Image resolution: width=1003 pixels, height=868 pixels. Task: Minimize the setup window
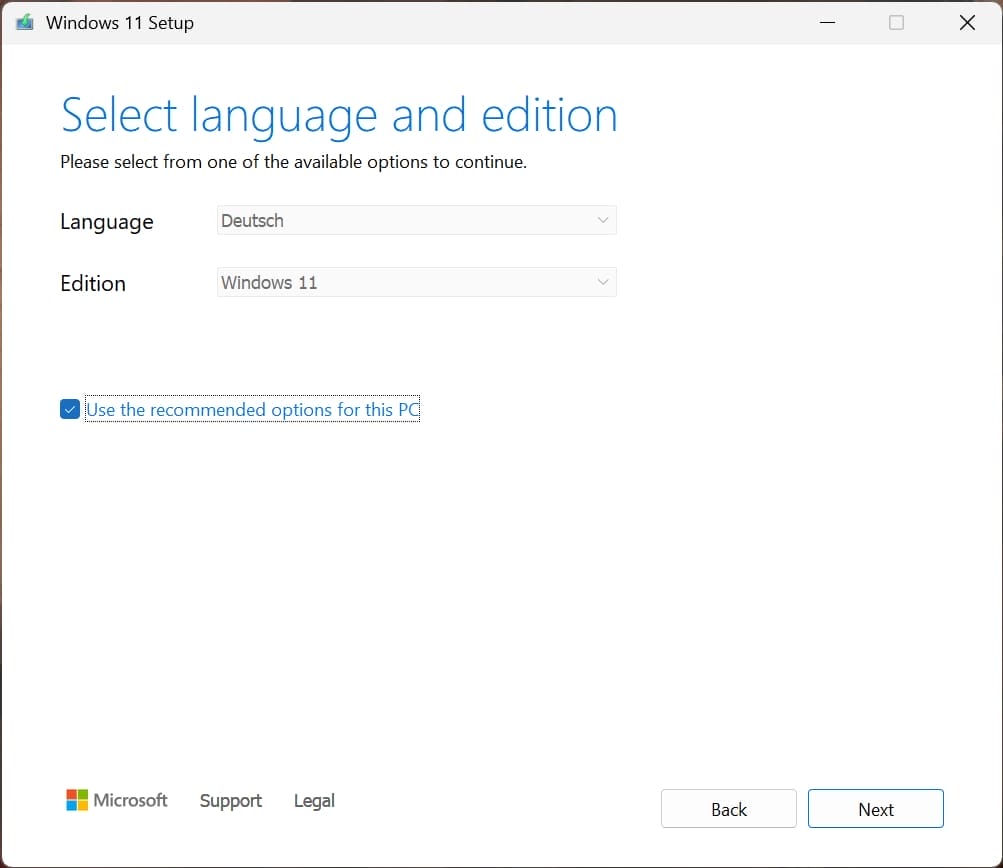coord(826,22)
